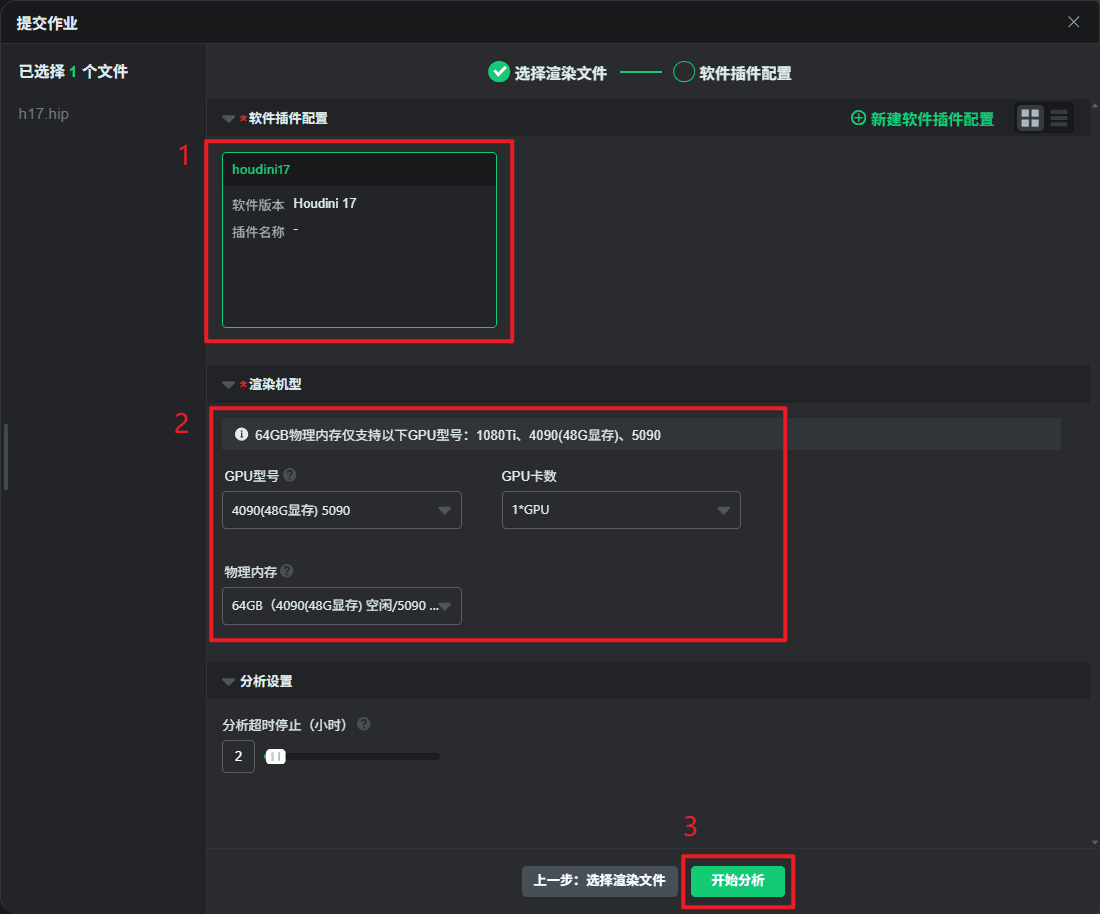Click the 软件插件配置 step circle indicator
The image size is (1100, 914).
pyautogui.click(x=684, y=72)
